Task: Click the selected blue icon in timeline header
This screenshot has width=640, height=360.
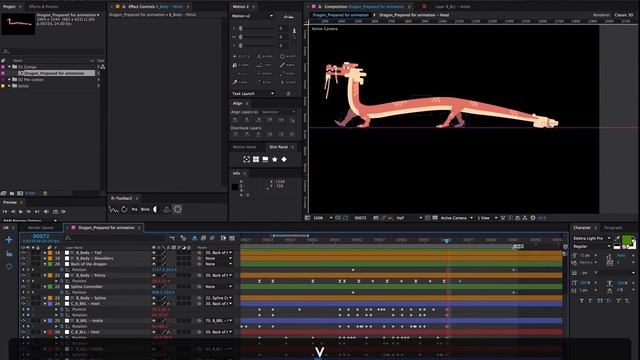Action: (195, 238)
